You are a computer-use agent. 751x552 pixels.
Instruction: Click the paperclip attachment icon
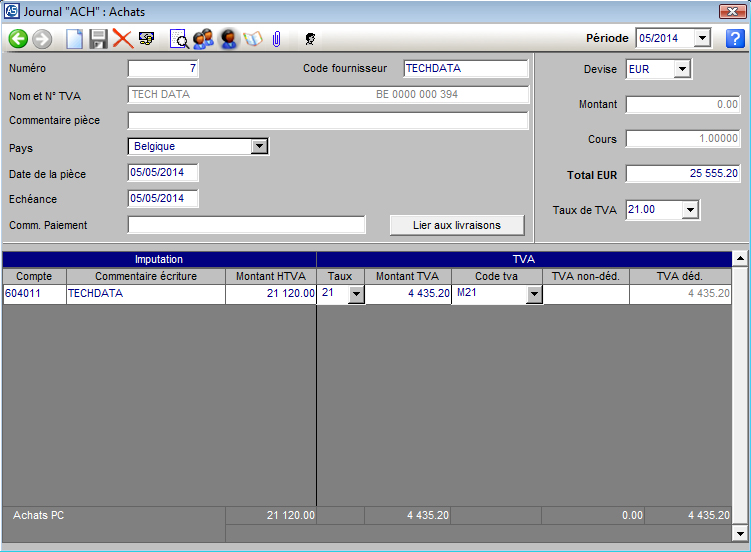[x=276, y=39]
